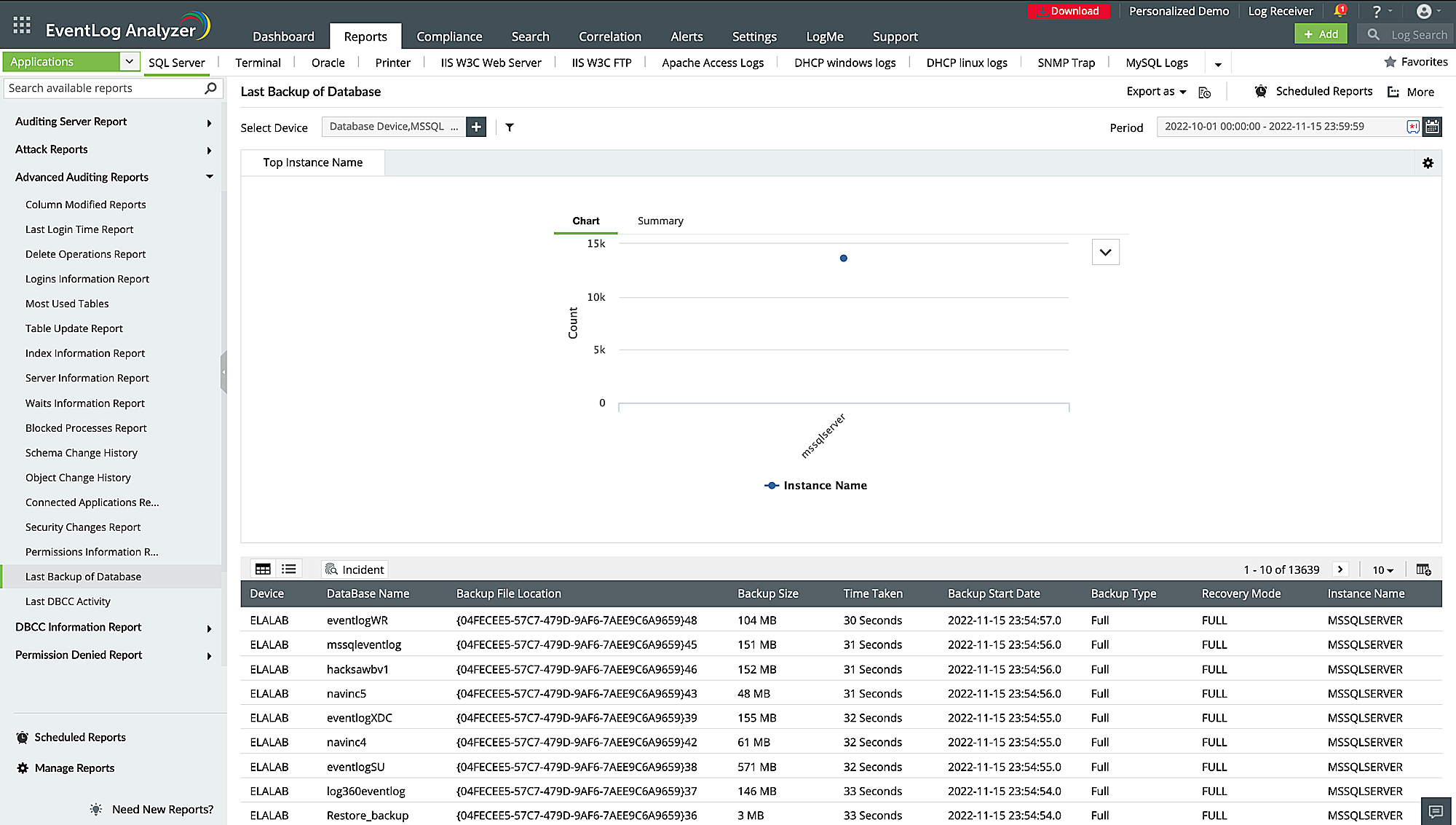Click next page arrow in pagination controls

tap(1340, 569)
